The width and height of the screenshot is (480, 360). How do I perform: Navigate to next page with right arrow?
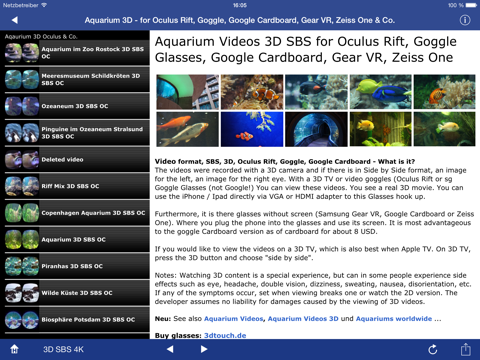tap(204, 349)
